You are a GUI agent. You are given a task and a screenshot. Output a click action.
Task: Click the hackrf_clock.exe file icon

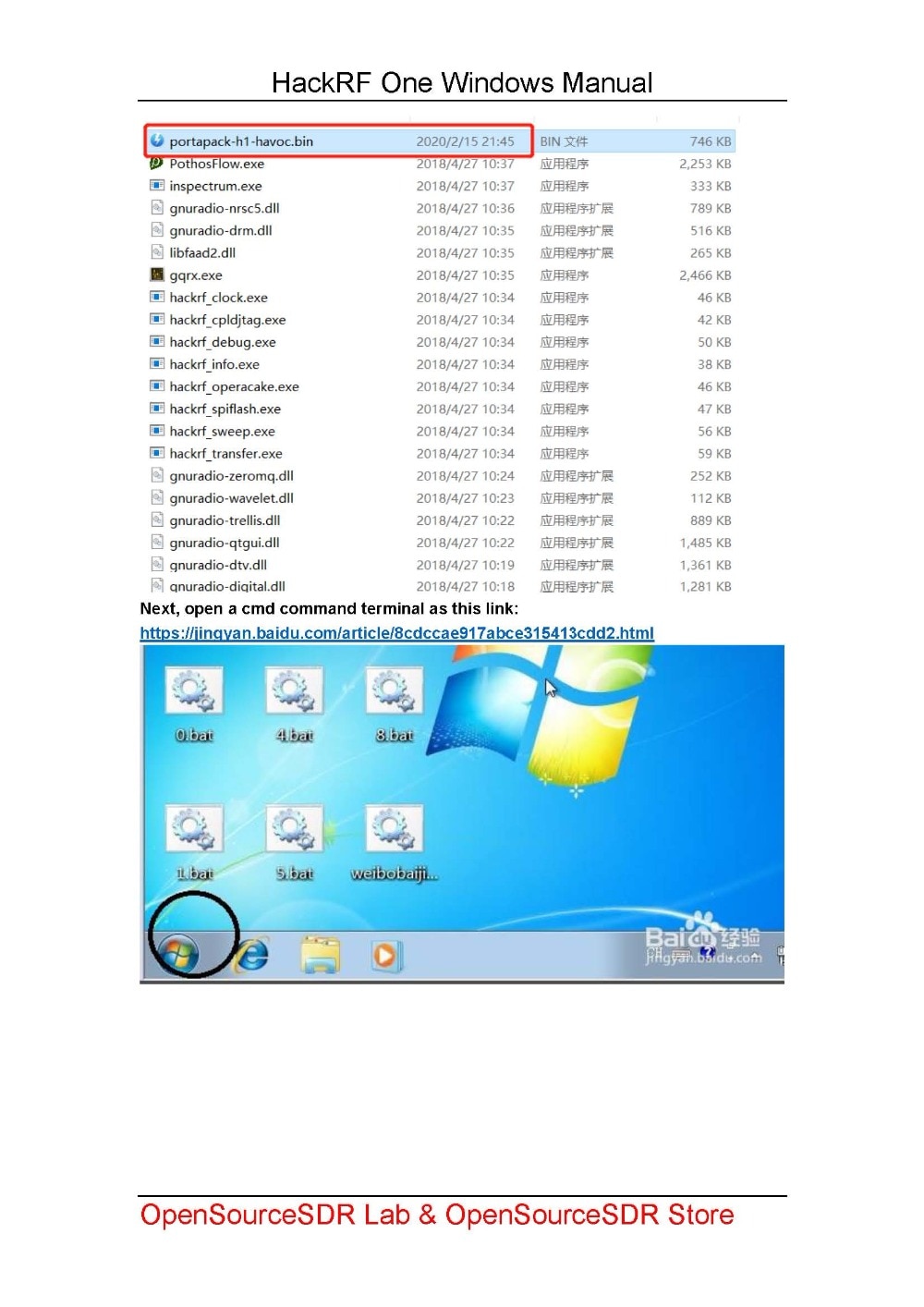[x=157, y=297]
